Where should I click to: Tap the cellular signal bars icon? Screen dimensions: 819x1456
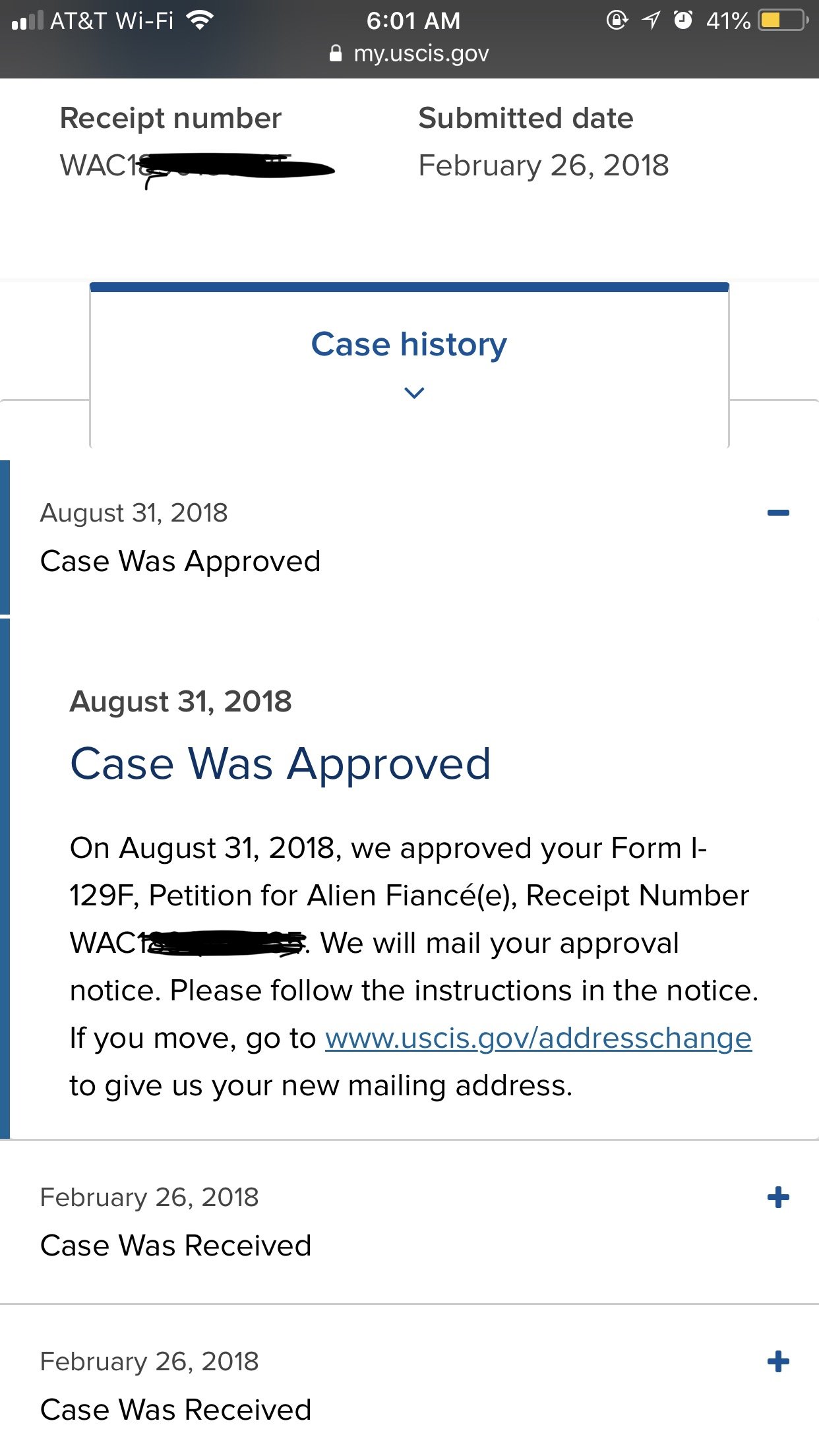pyautogui.click(x=27, y=21)
